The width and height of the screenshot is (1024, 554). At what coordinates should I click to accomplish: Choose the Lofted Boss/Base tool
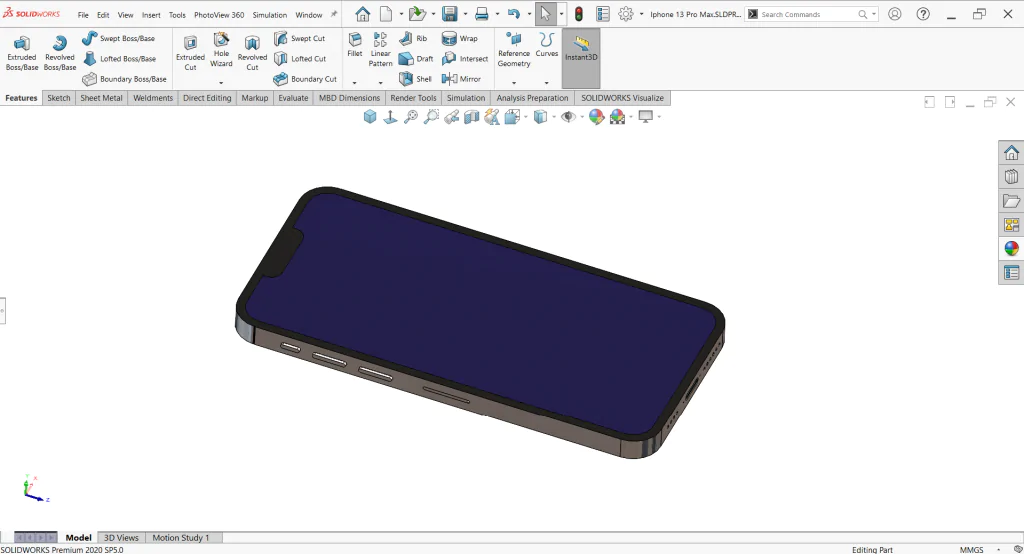point(120,59)
